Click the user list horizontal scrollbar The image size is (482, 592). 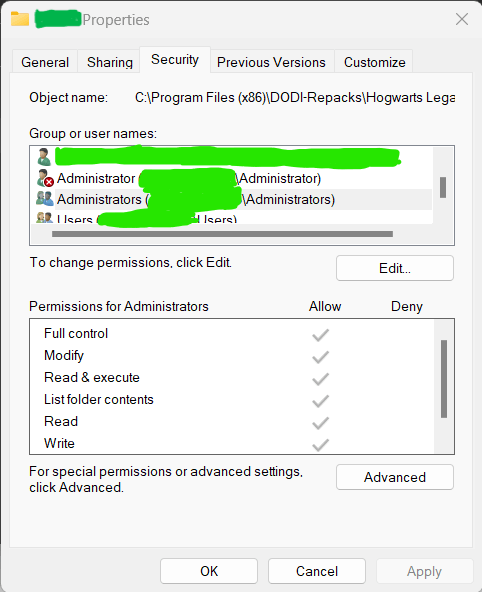[x=222, y=234]
